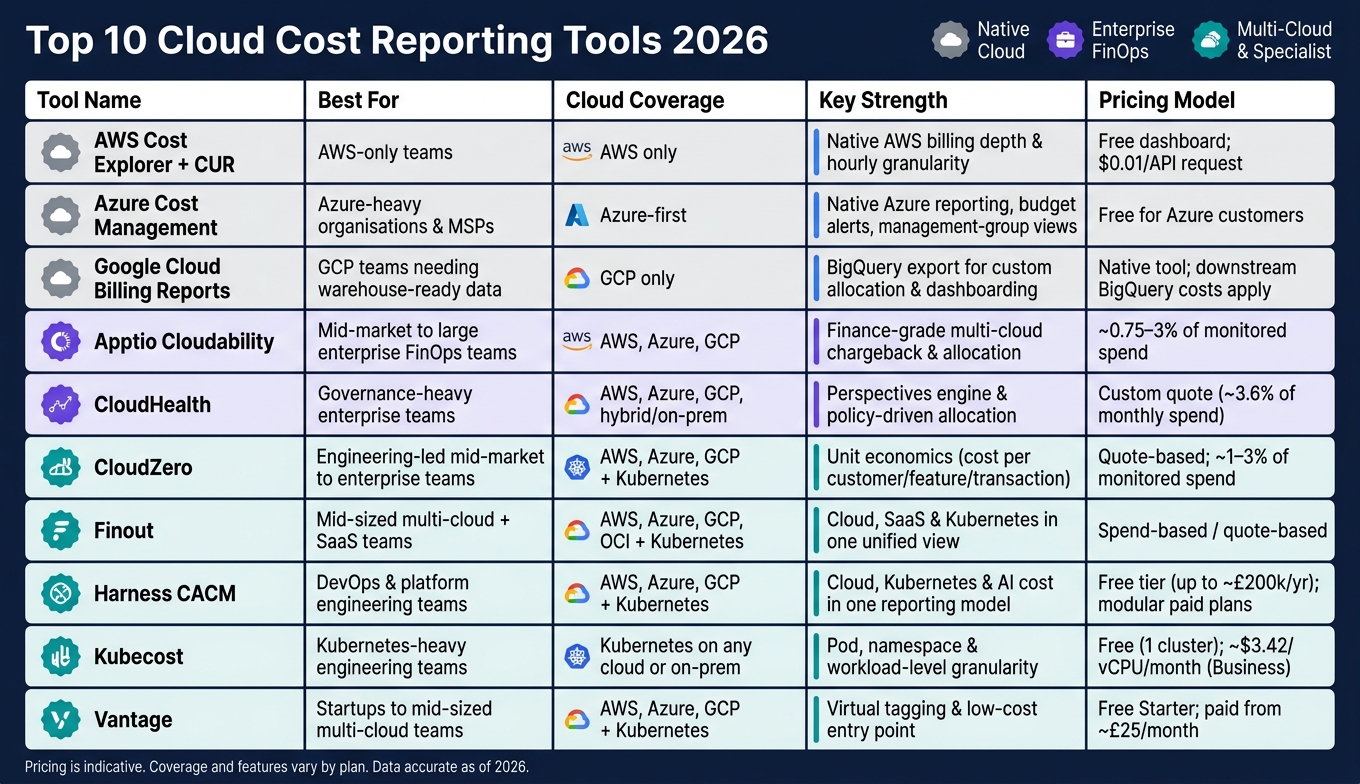Viewport: 1360px width, 784px height.
Task: Select the 'DevOps & platform engineering teams' cell
Action: pos(429,593)
